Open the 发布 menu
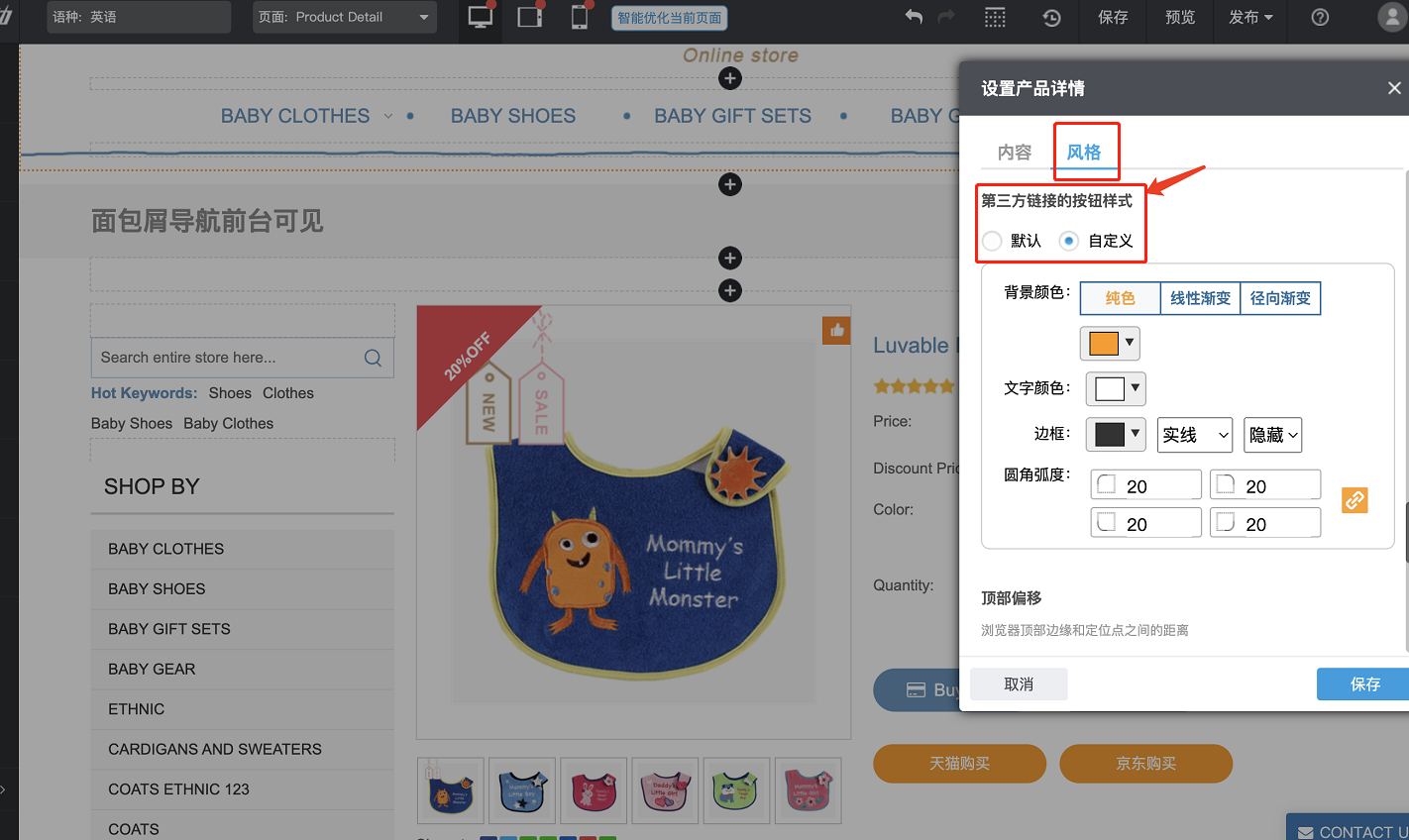Screen dimensions: 1409x840 1250,18
